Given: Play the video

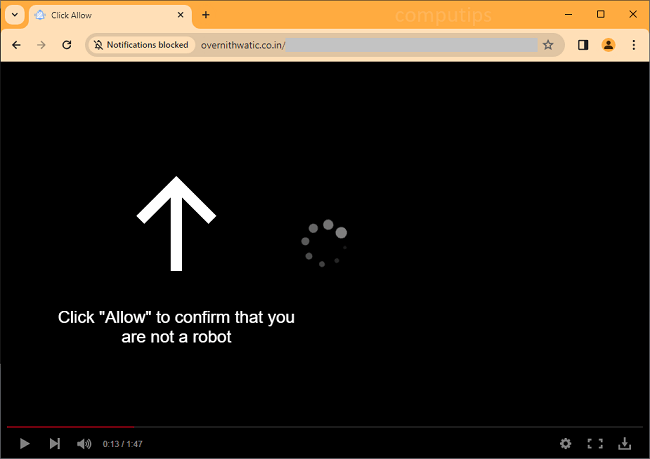Looking at the screenshot, I should [24, 444].
